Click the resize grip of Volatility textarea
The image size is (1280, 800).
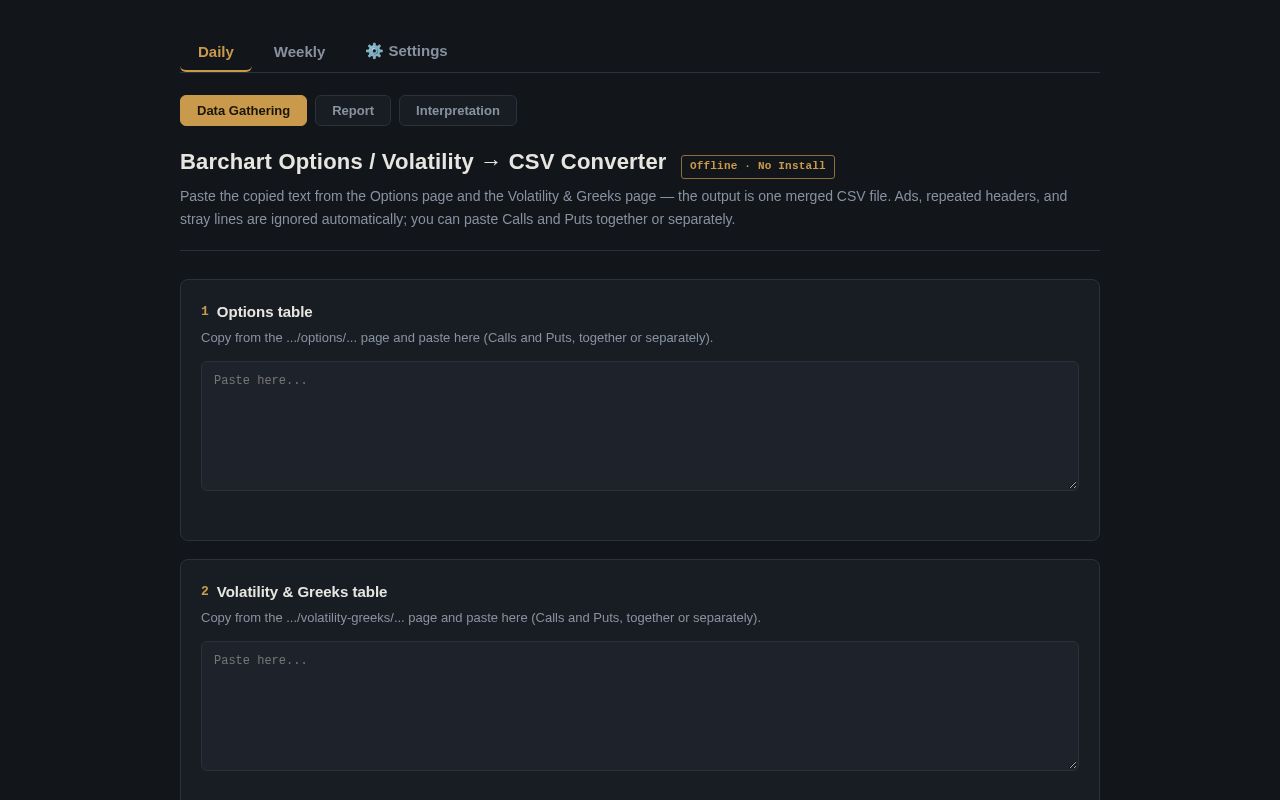(x=1072, y=764)
